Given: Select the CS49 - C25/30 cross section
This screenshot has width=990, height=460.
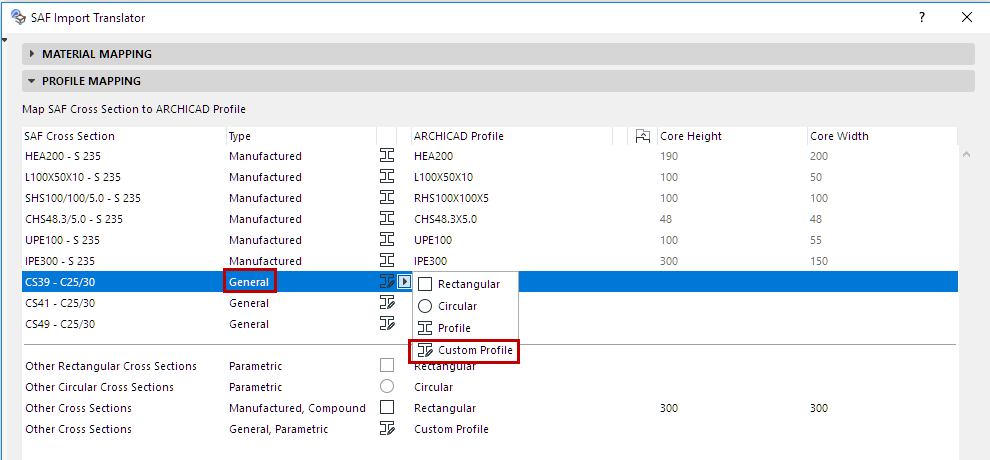Looking at the screenshot, I should tap(60, 324).
